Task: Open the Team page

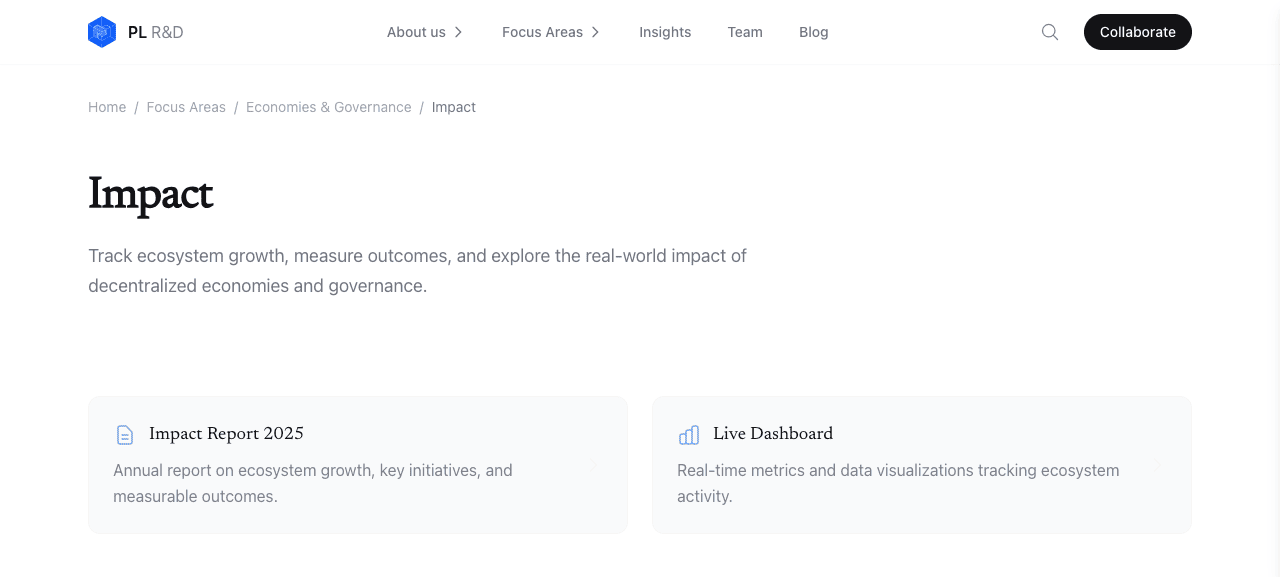Action: tap(745, 32)
